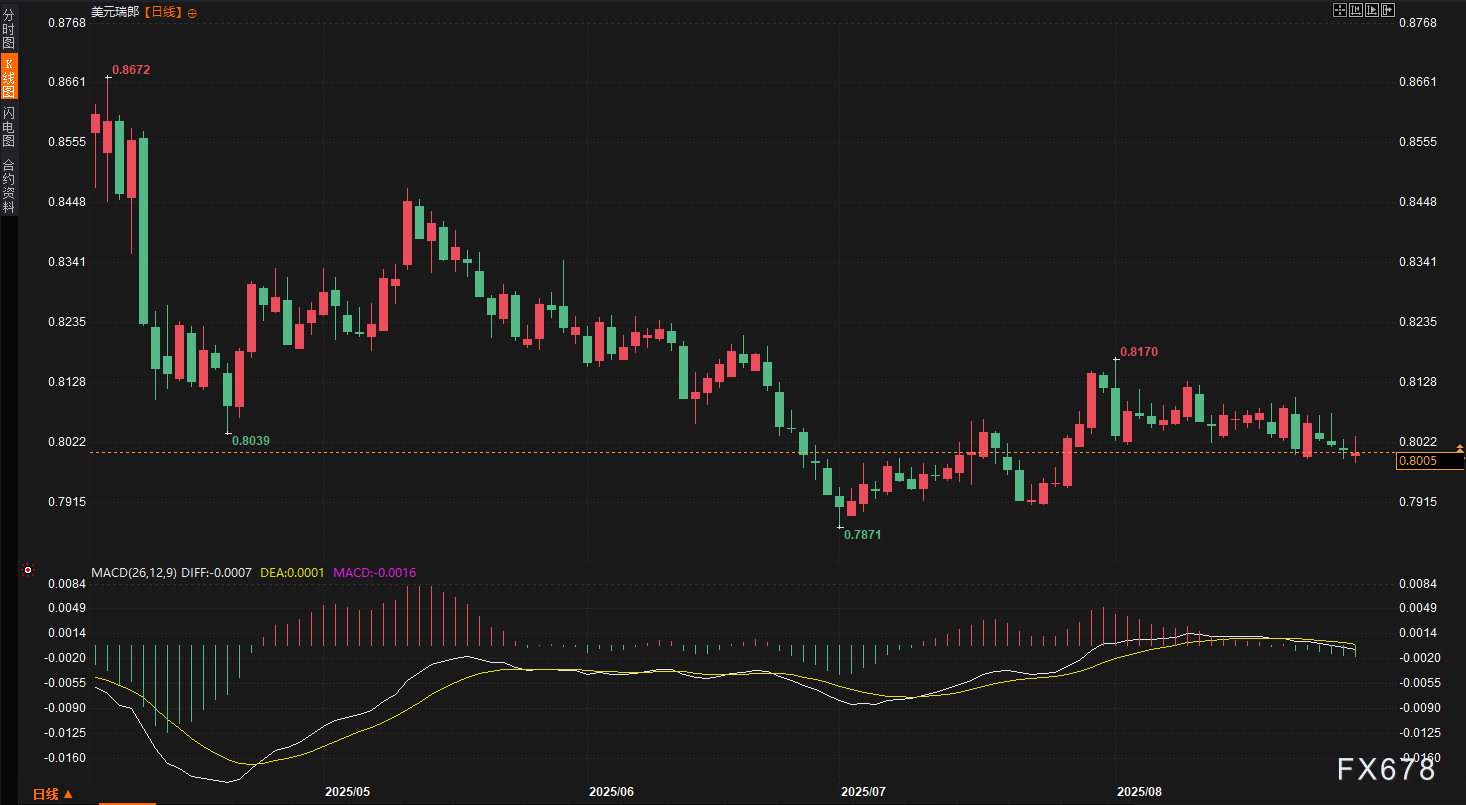The height and width of the screenshot is (805, 1466).
Task: Click the crosshair cursor icon at top right
Action: pos(1340,10)
